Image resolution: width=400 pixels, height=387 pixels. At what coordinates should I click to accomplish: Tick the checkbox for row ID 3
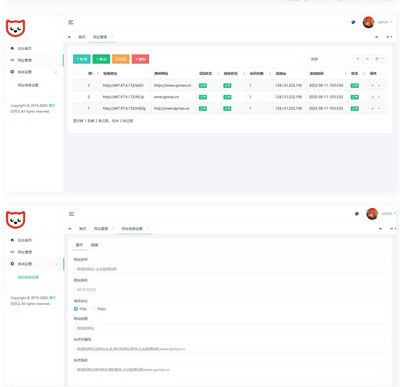(78, 85)
